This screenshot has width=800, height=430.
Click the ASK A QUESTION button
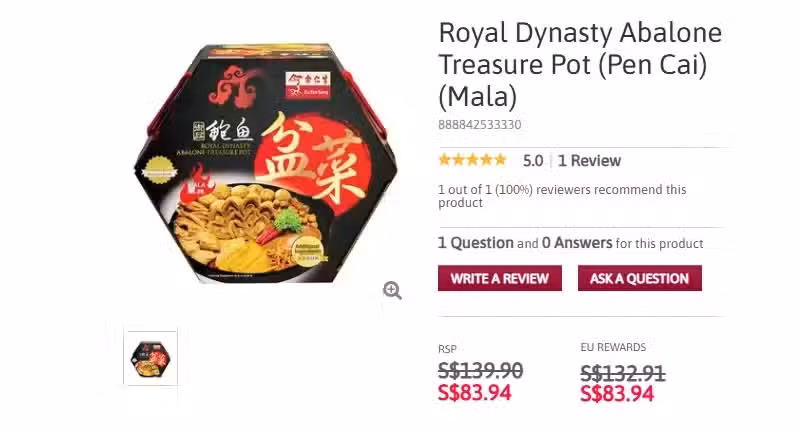pos(639,279)
